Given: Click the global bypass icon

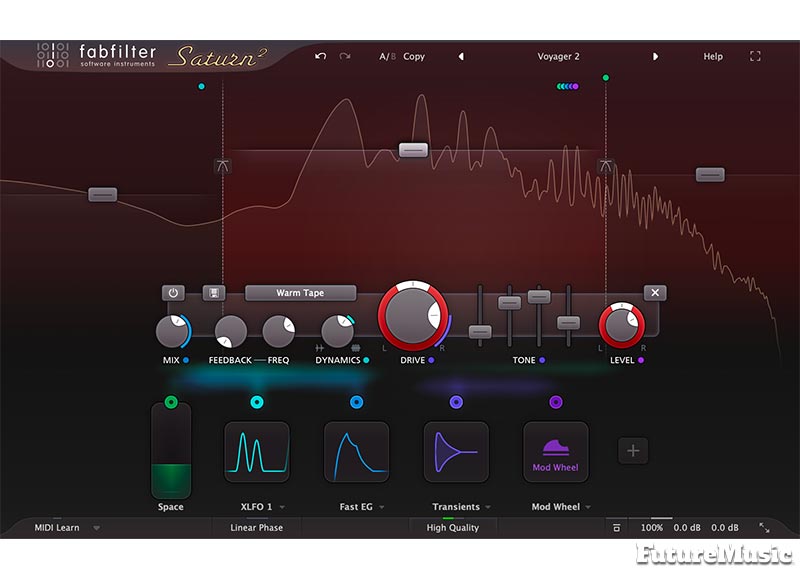Looking at the screenshot, I should click(616, 527).
